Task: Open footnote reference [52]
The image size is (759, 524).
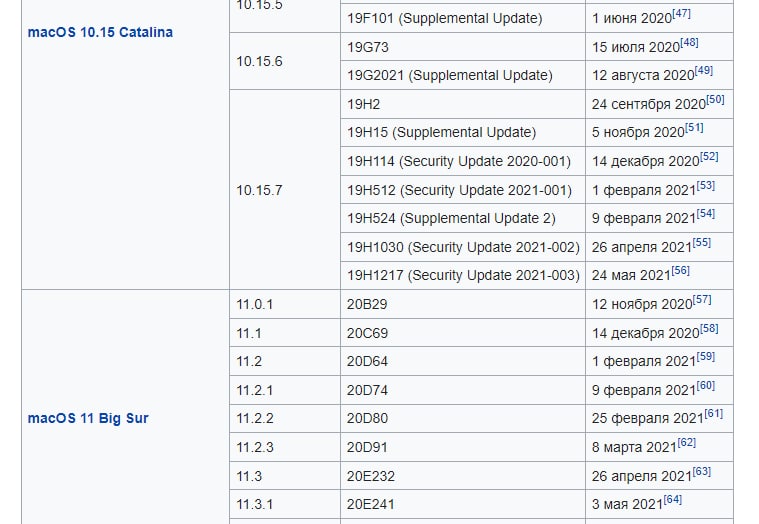Action: [x=709, y=157]
